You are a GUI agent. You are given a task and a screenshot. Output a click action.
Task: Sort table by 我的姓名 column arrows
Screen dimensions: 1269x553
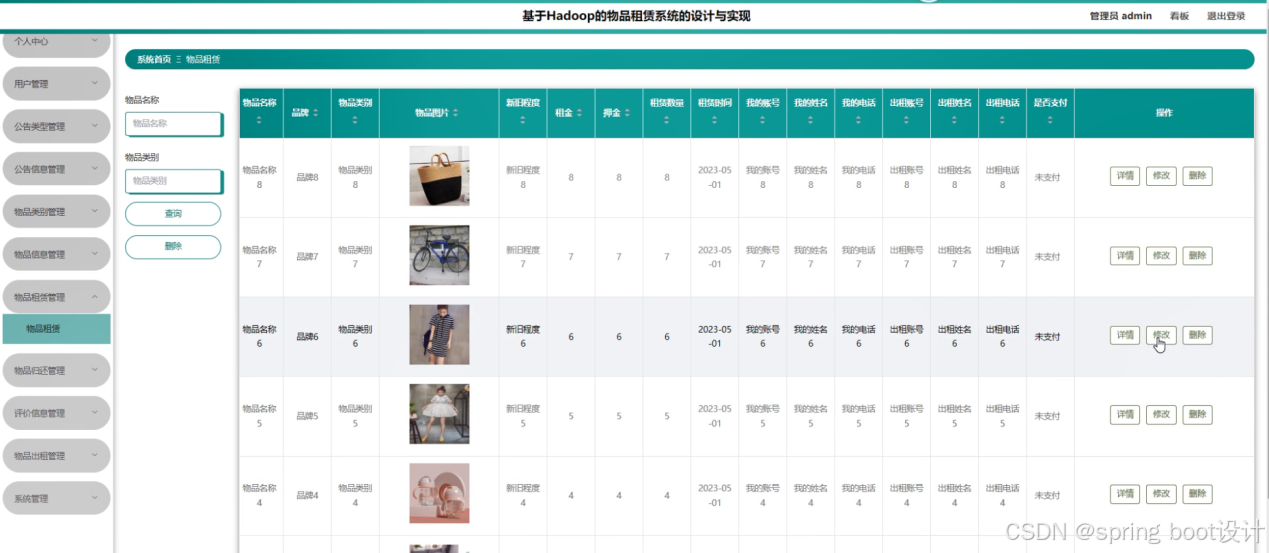811,120
